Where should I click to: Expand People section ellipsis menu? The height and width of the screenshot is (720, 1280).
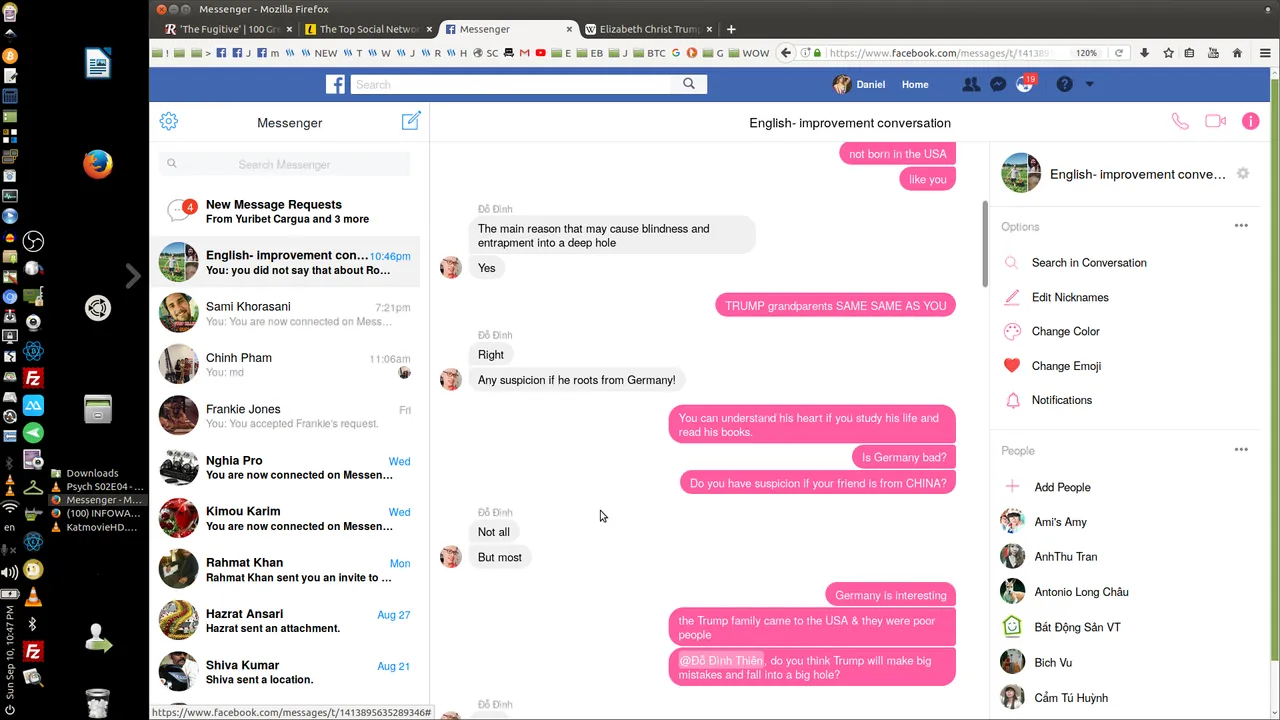point(1241,450)
